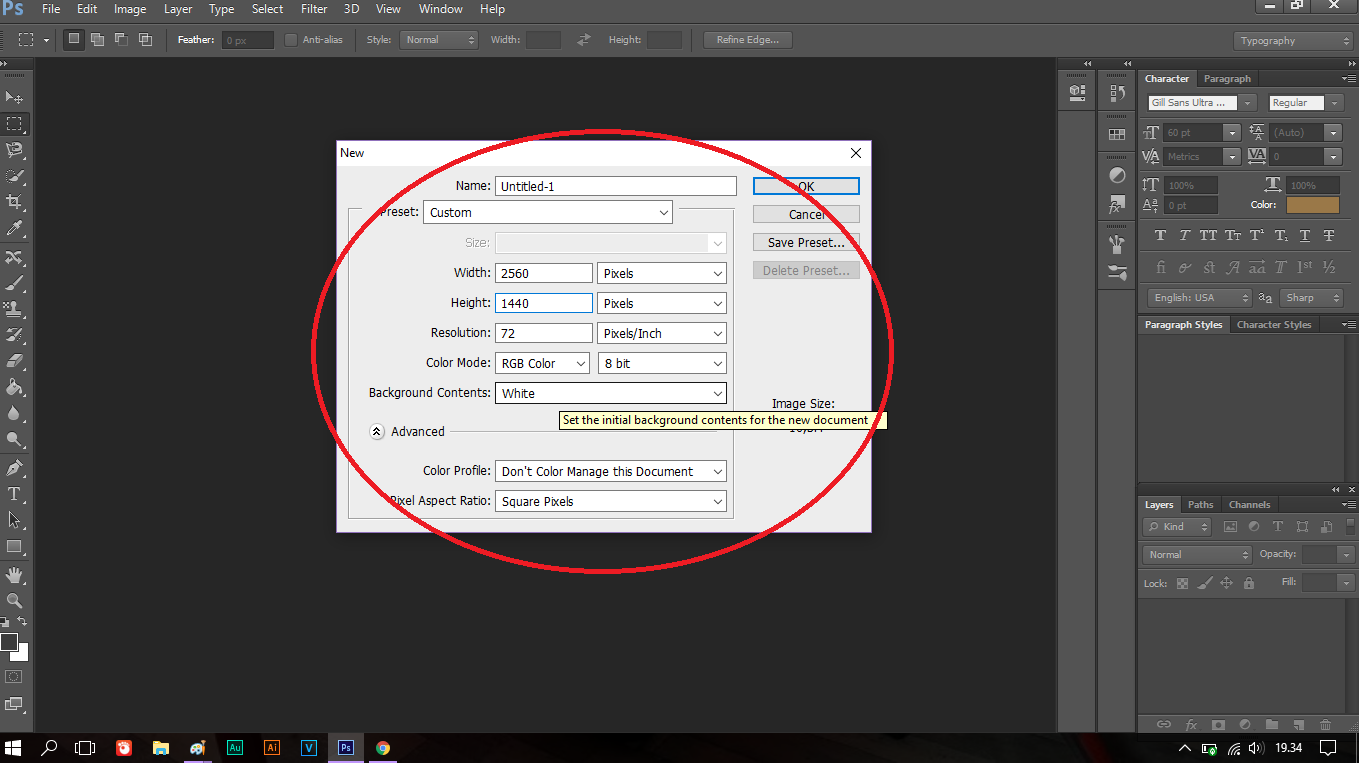Toggle lock transparent pixels
Viewport: 1359px width, 765px height.
tap(1182, 583)
